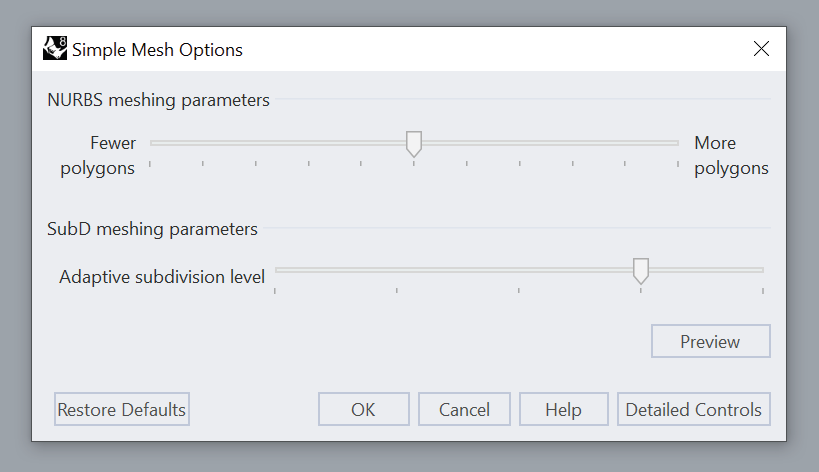Click Restore Defaults button

tap(122, 409)
